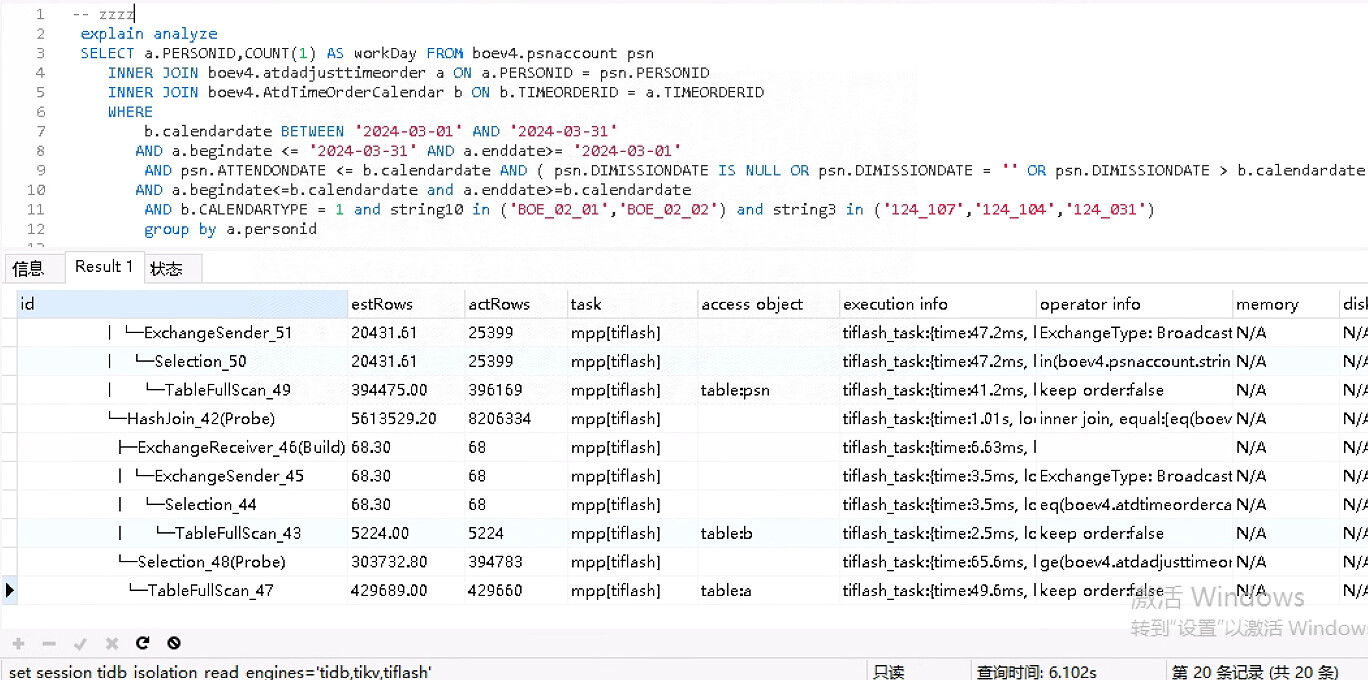1368x680 pixels.
Task: Click the memory column header
Action: click(x=1285, y=304)
